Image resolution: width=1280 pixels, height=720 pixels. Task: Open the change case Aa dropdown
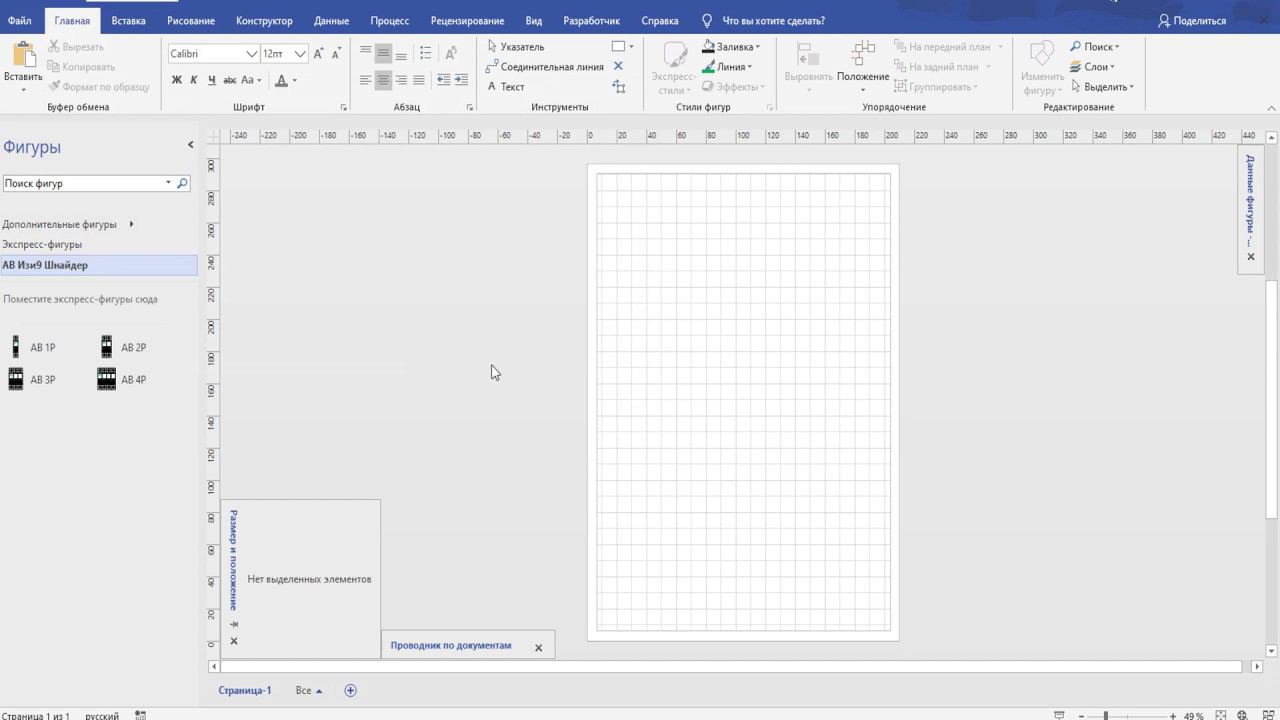pos(250,80)
